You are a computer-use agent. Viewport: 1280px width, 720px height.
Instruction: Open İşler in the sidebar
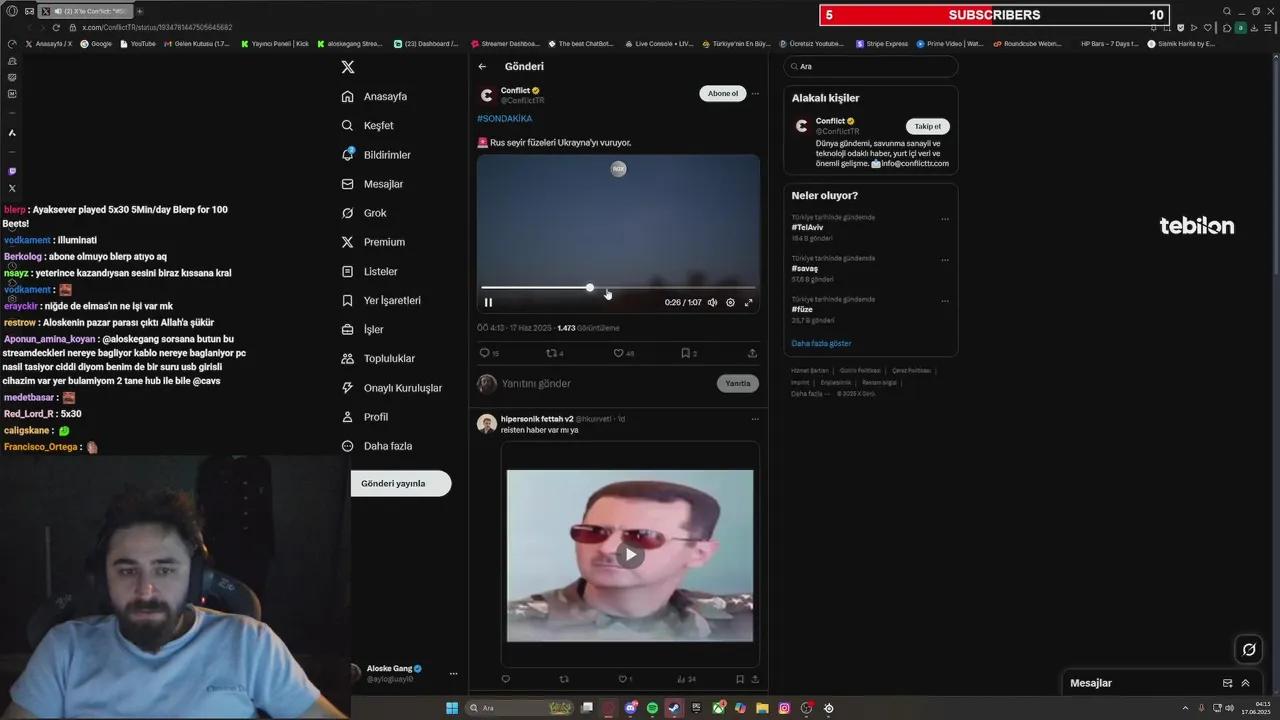click(x=362, y=330)
